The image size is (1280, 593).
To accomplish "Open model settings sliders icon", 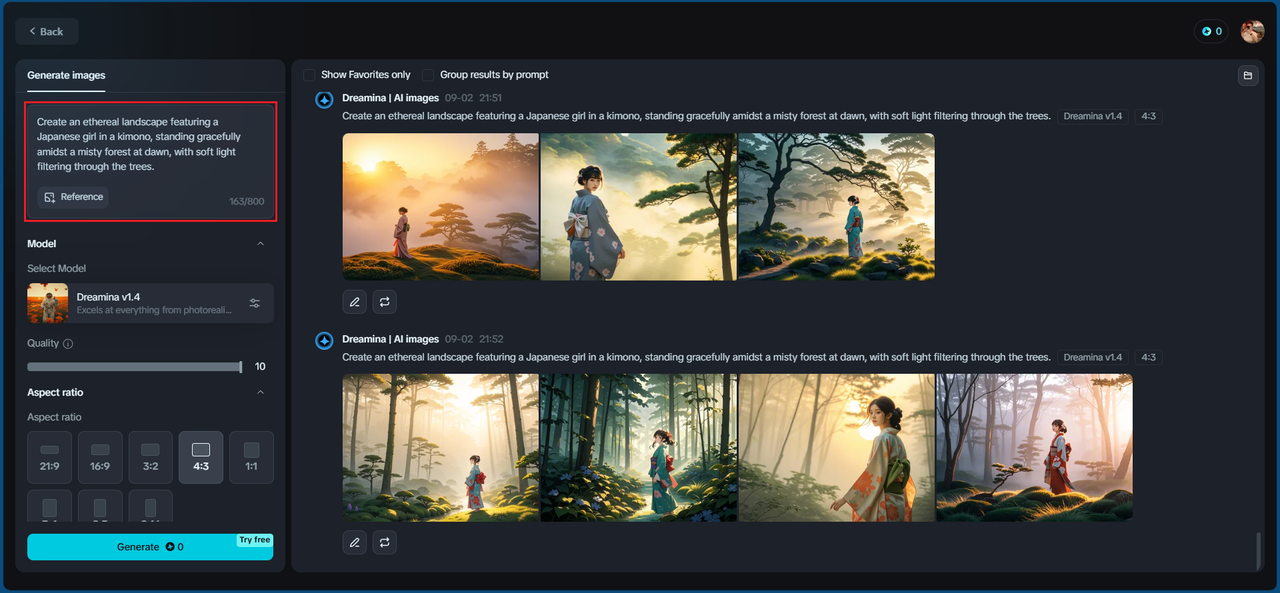I will [x=255, y=303].
